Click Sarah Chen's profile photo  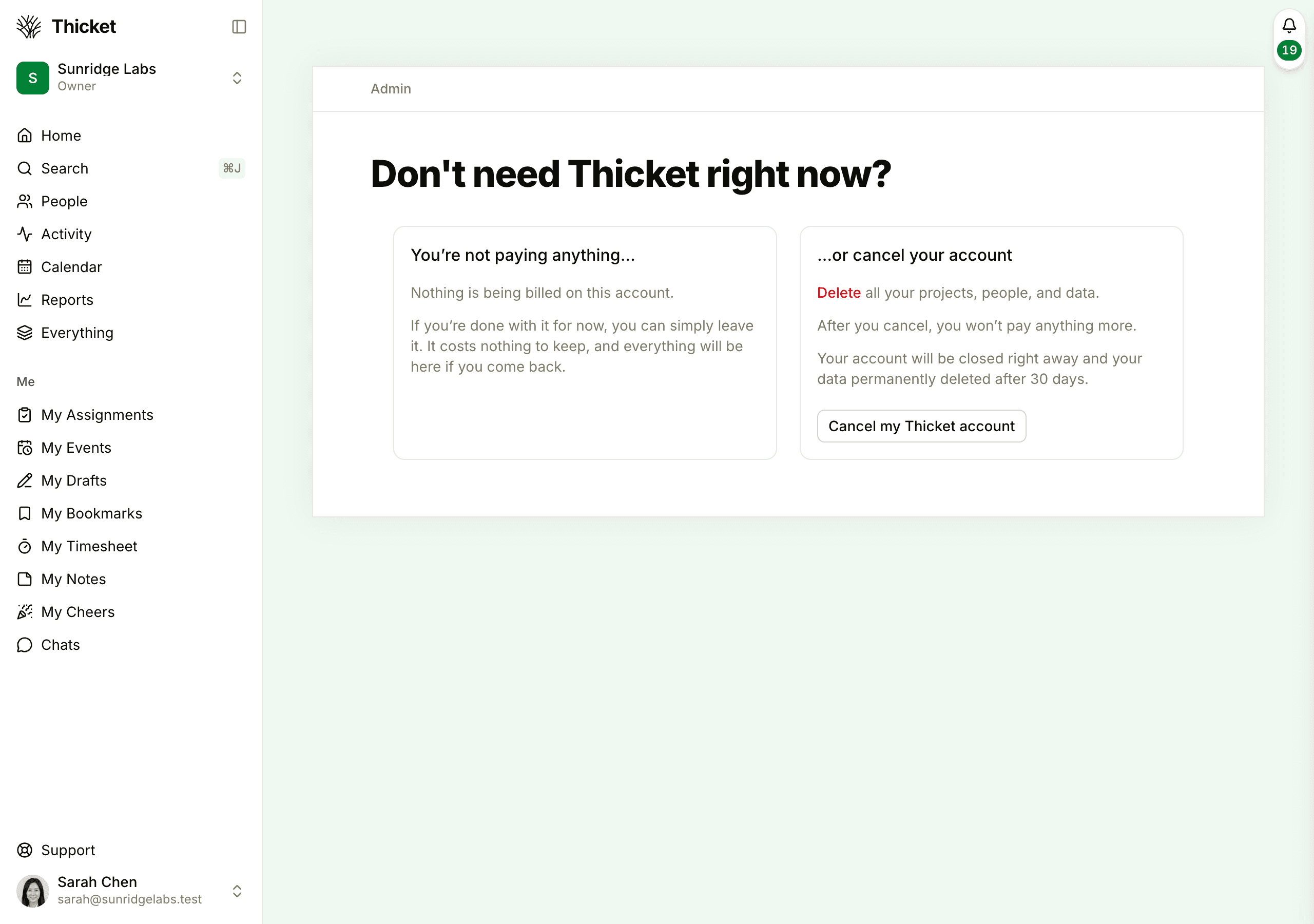[x=33, y=891]
